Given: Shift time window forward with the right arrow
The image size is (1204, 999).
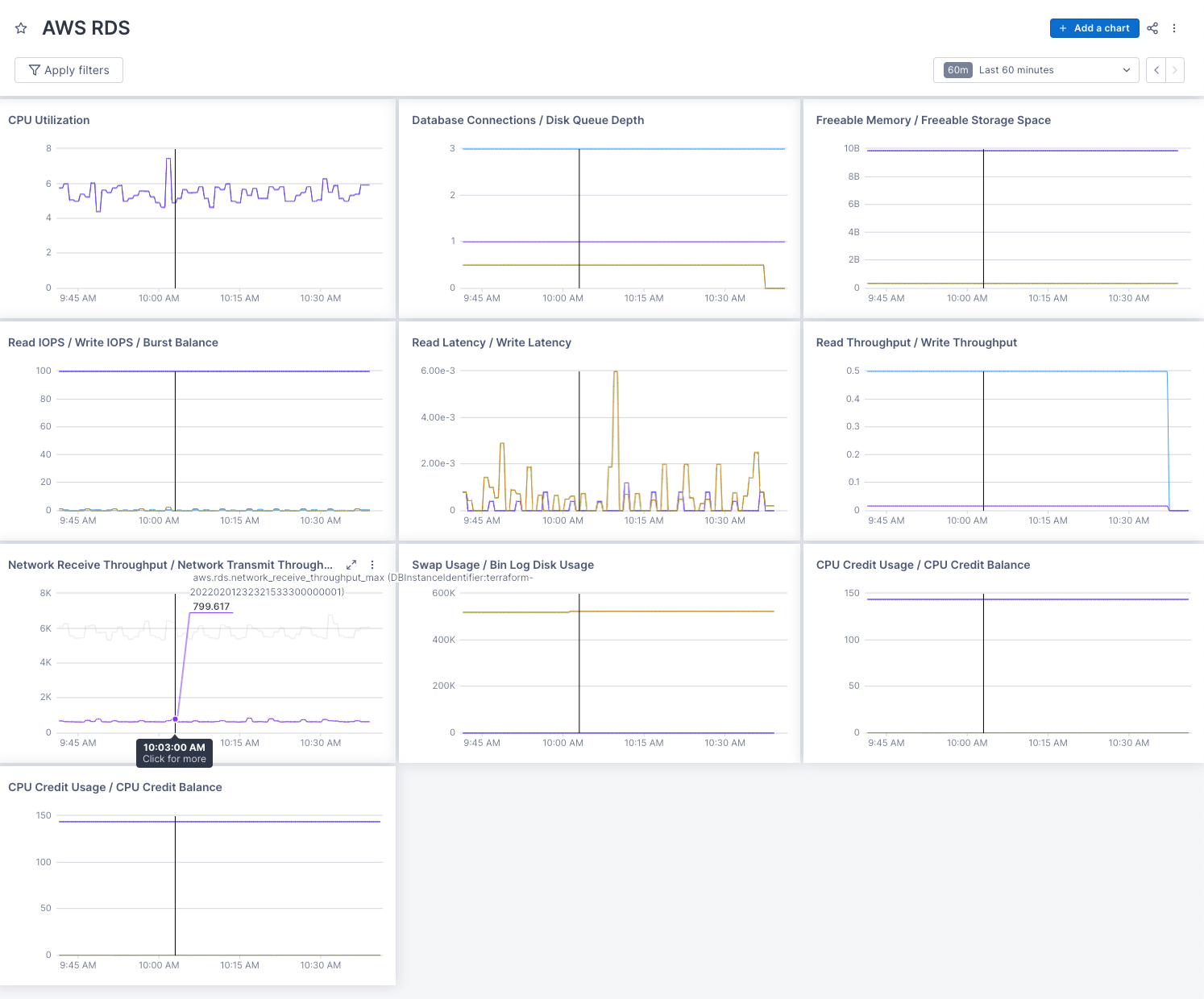Looking at the screenshot, I should 1176,70.
